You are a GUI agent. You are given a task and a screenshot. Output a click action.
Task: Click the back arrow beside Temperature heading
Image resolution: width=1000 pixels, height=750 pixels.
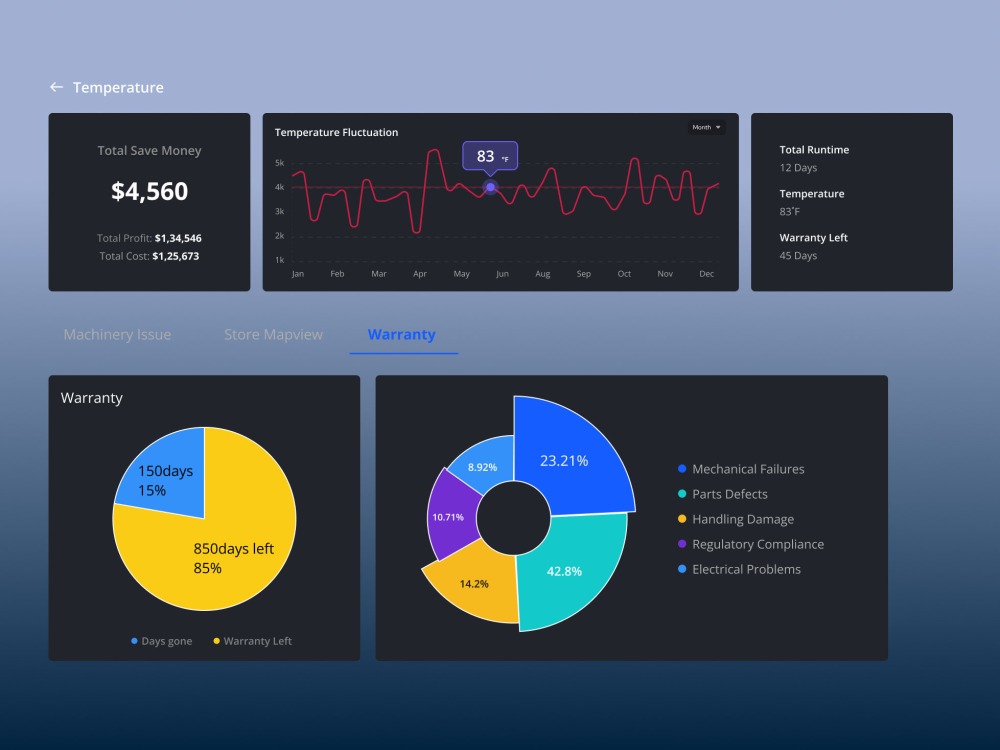(x=57, y=87)
